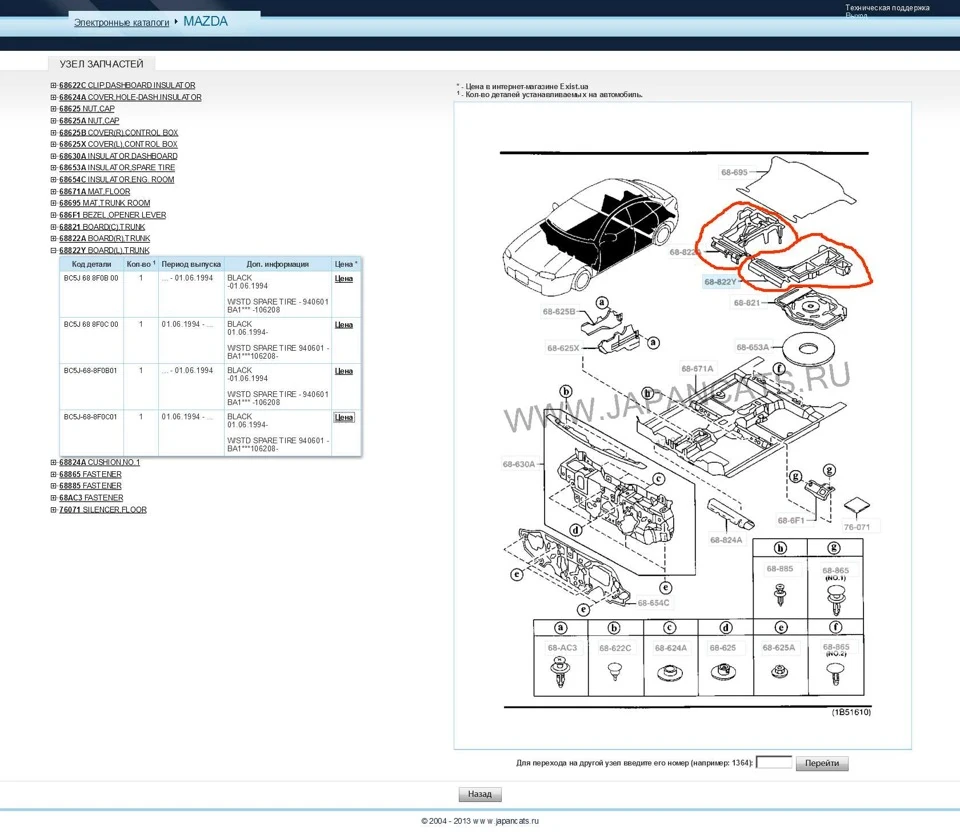Focus the node number input field
The image size is (960, 838).
(x=774, y=763)
